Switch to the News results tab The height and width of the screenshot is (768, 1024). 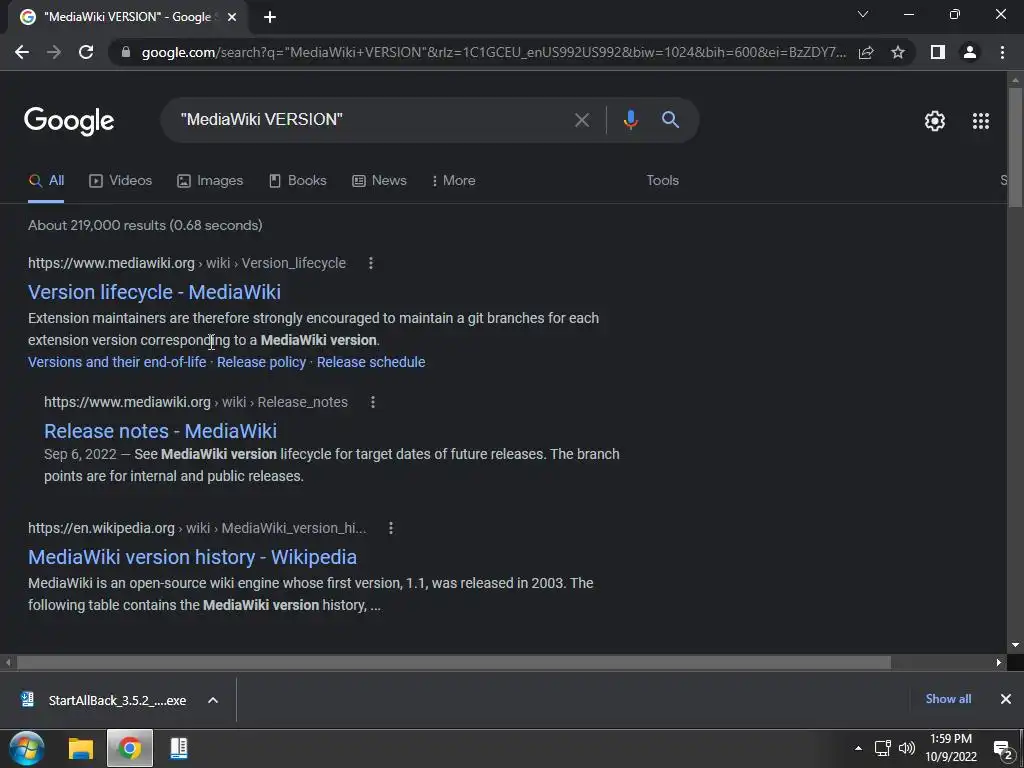[379, 181]
